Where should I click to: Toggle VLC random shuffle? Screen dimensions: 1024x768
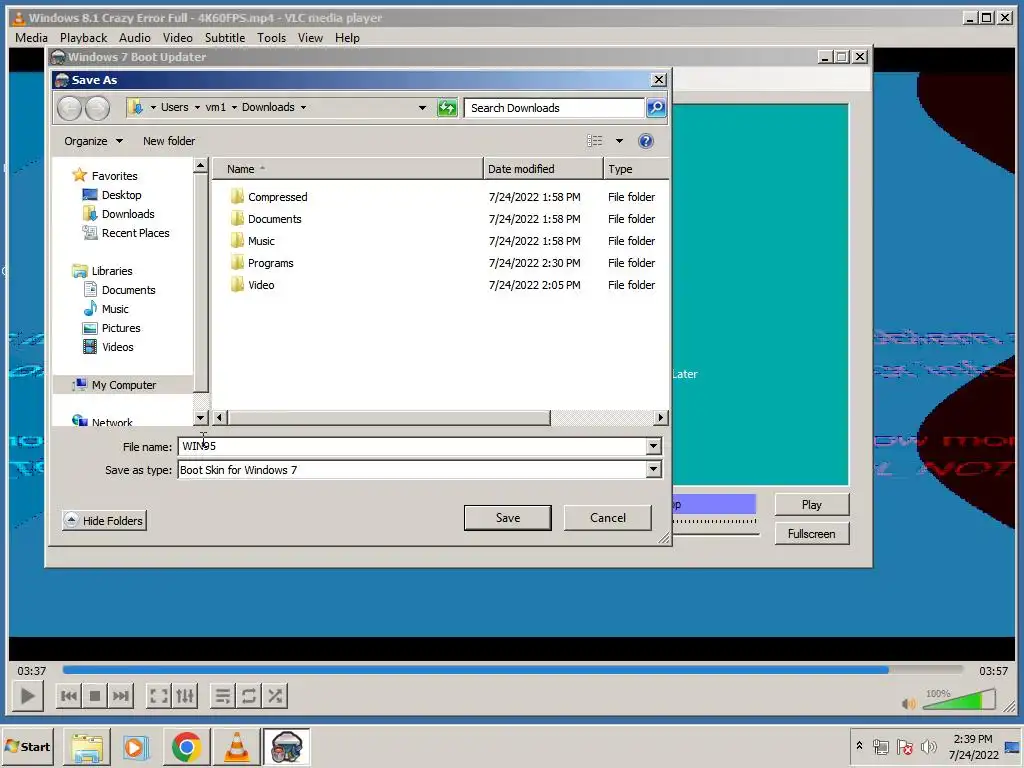pyautogui.click(x=275, y=696)
